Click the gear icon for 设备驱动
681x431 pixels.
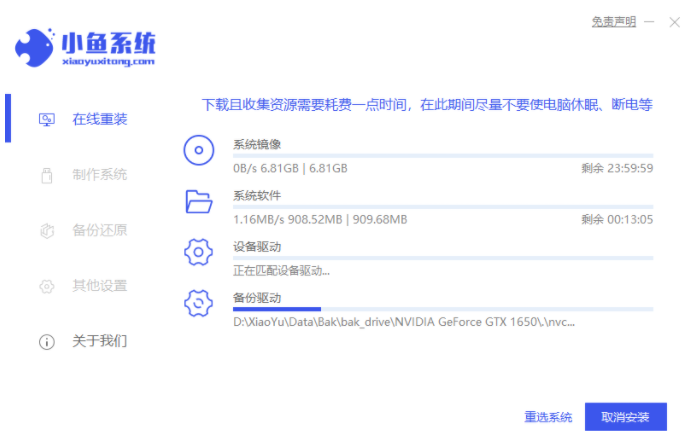(x=199, y=252)
